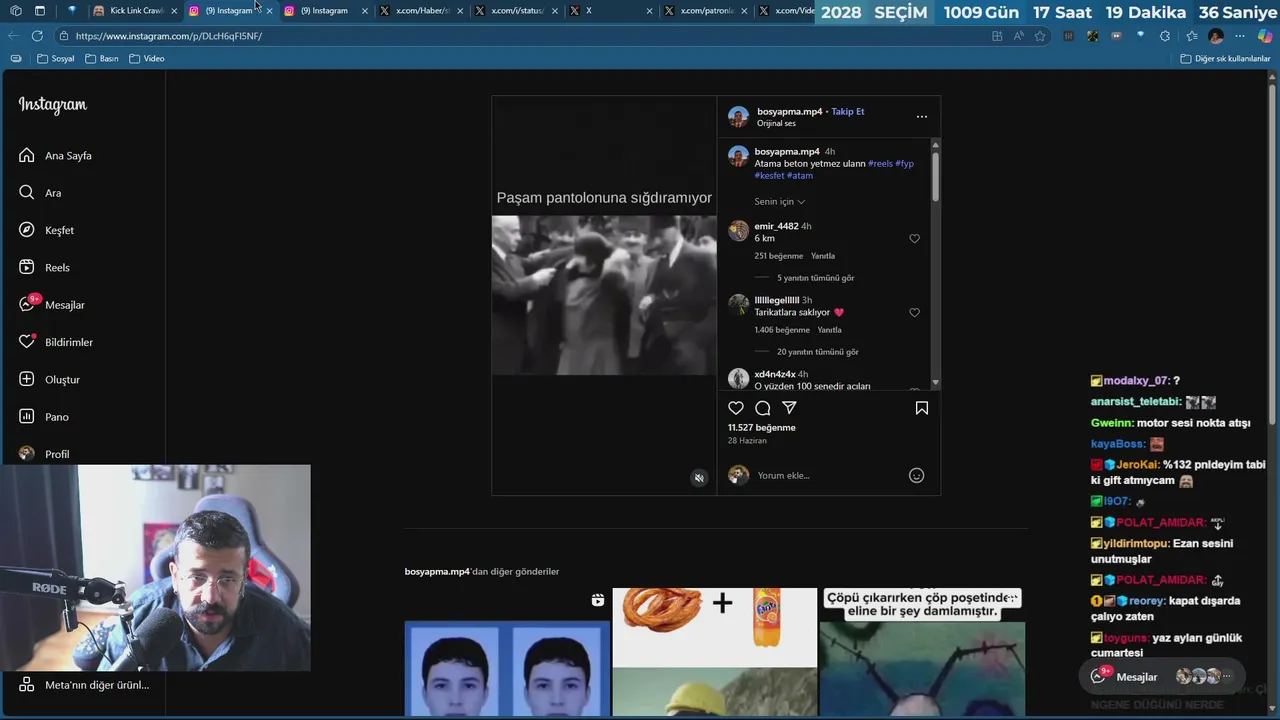Reply to emir_4482's comment with Yanıtla
This screenshot has height=720, width=1280.
click(x=822, y=256)
